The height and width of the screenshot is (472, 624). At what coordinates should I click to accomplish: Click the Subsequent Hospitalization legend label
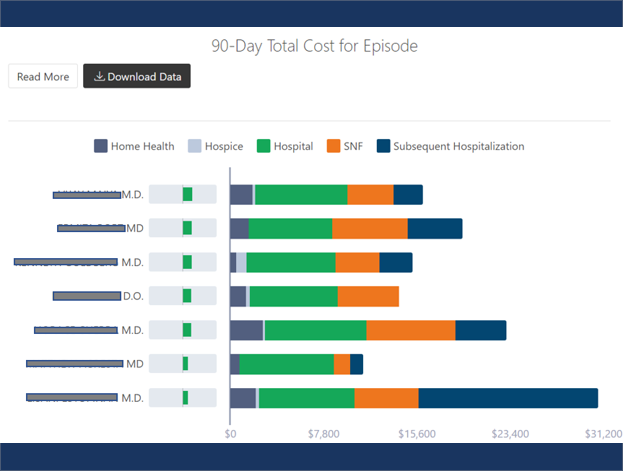coord(459,146)
